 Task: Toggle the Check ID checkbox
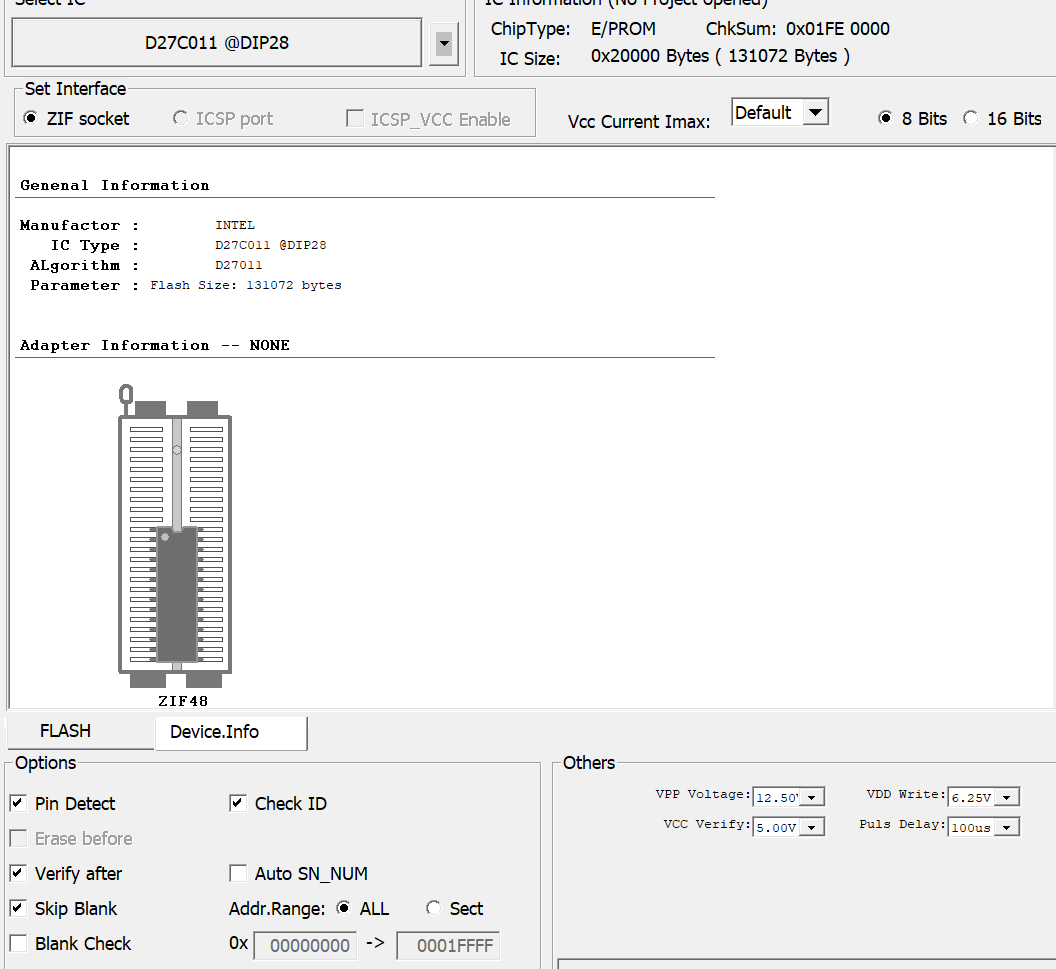coord(238,803)
